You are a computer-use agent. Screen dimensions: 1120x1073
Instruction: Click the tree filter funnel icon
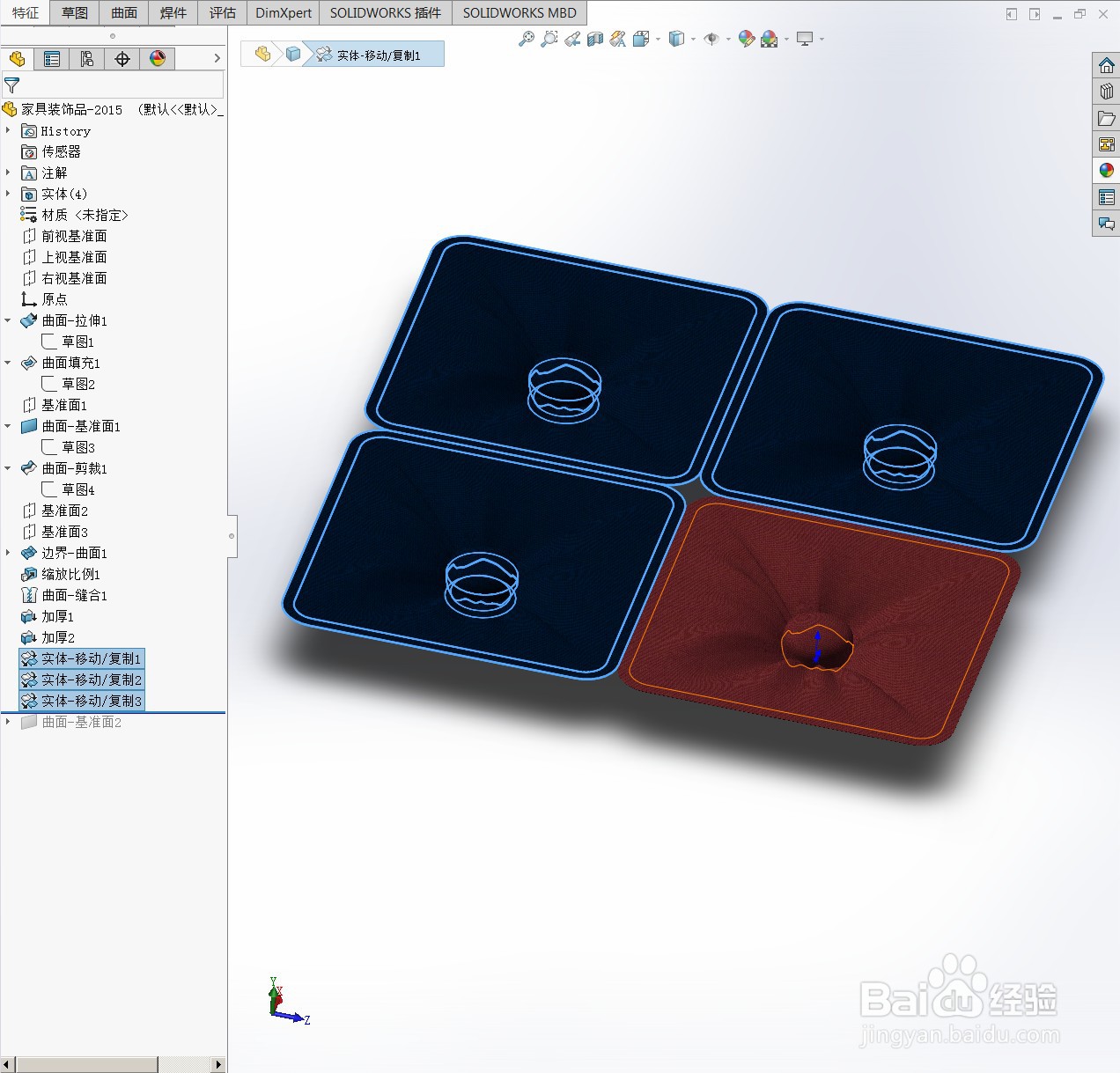pos(12,85)
